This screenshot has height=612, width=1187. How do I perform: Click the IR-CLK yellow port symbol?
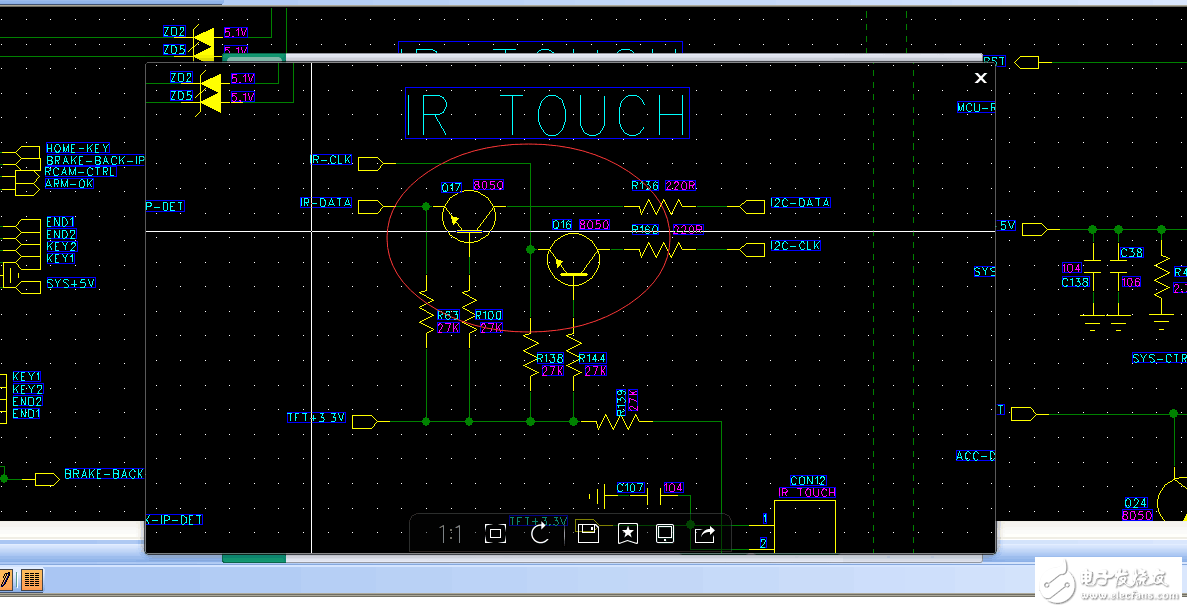click(371, 164)
